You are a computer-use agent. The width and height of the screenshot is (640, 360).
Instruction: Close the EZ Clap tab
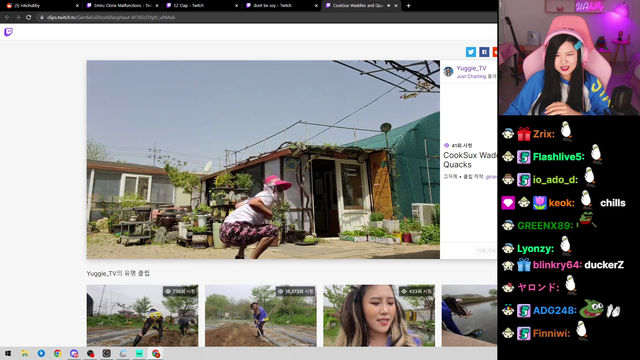(x=236, y=6)
